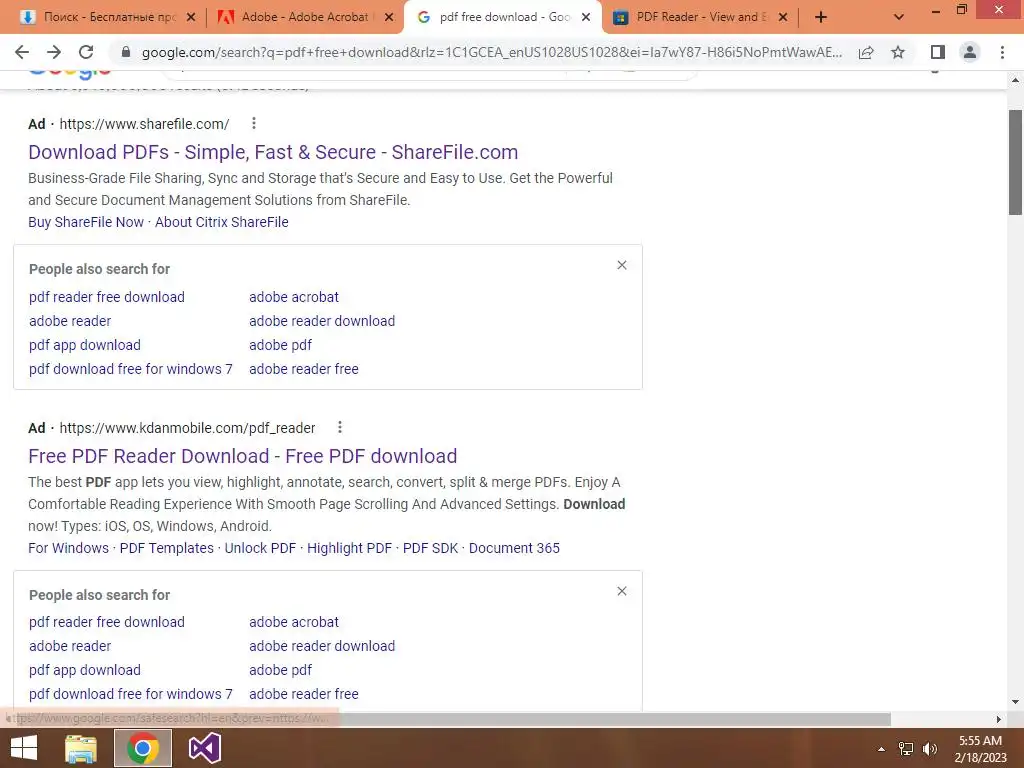
Task: Open Download PDFs ShareFile.com result
Action: point(273,152)
